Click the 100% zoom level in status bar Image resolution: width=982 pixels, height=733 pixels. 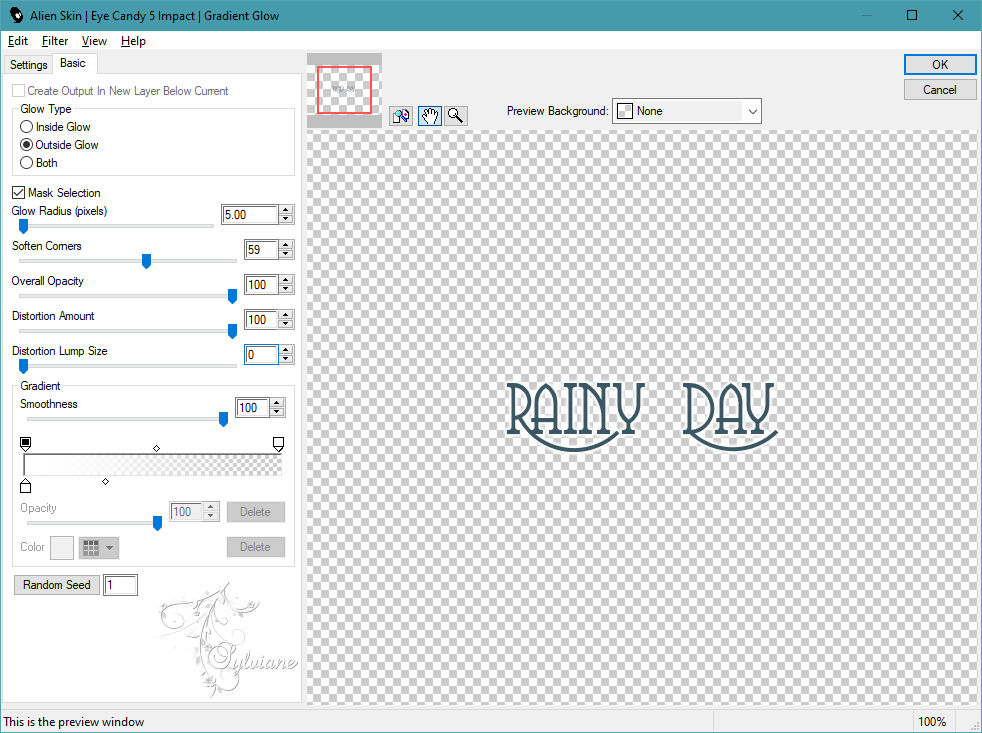click(x=931, y=722)
